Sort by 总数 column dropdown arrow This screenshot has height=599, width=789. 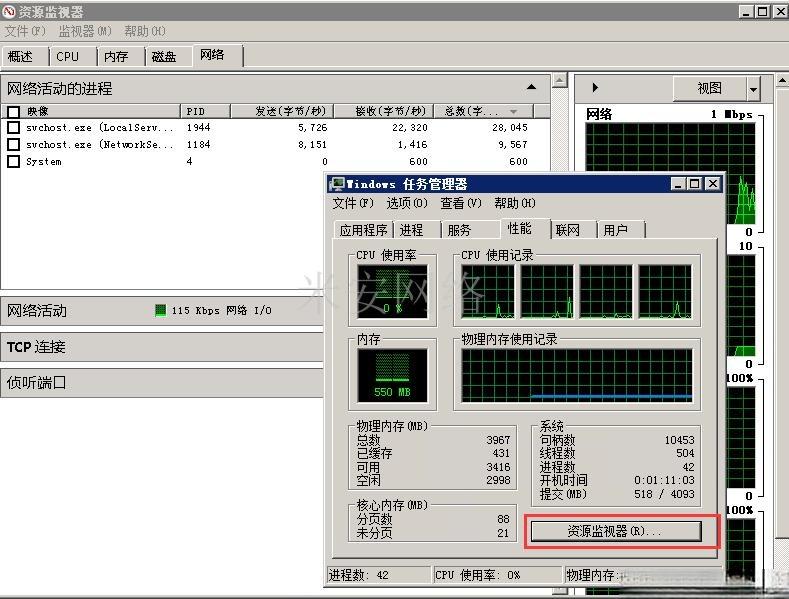(513, 111)
